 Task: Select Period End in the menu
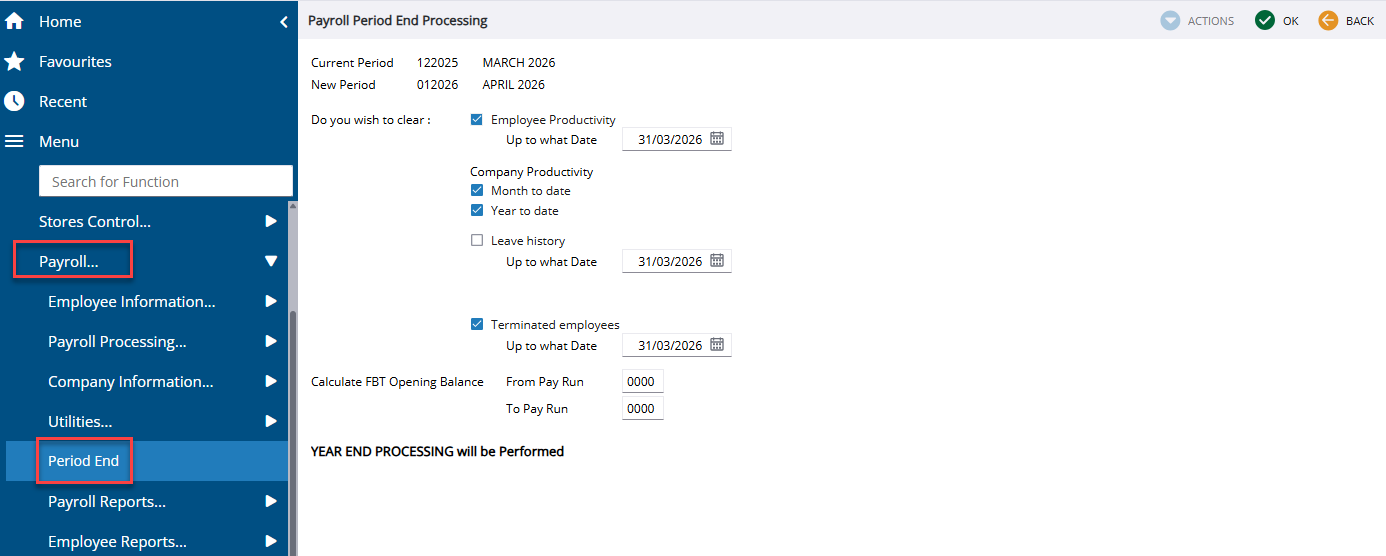pyautogui.click(x=84, y=461)
